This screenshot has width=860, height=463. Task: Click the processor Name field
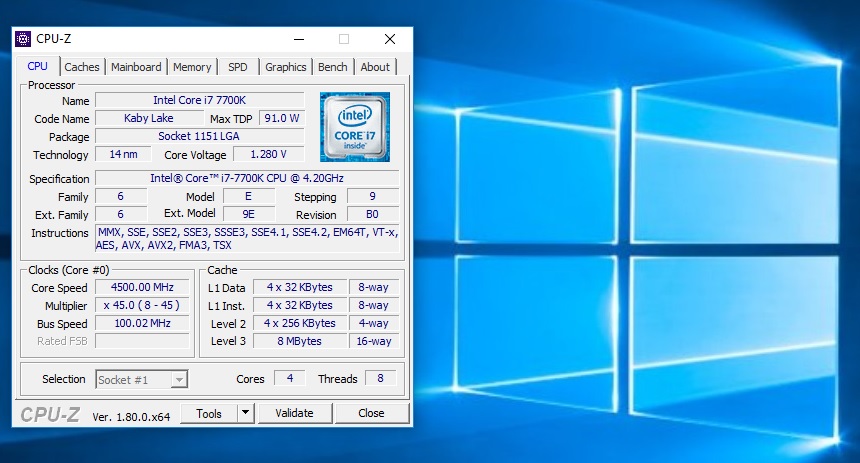pyautogui.click(x=199, y=101)
